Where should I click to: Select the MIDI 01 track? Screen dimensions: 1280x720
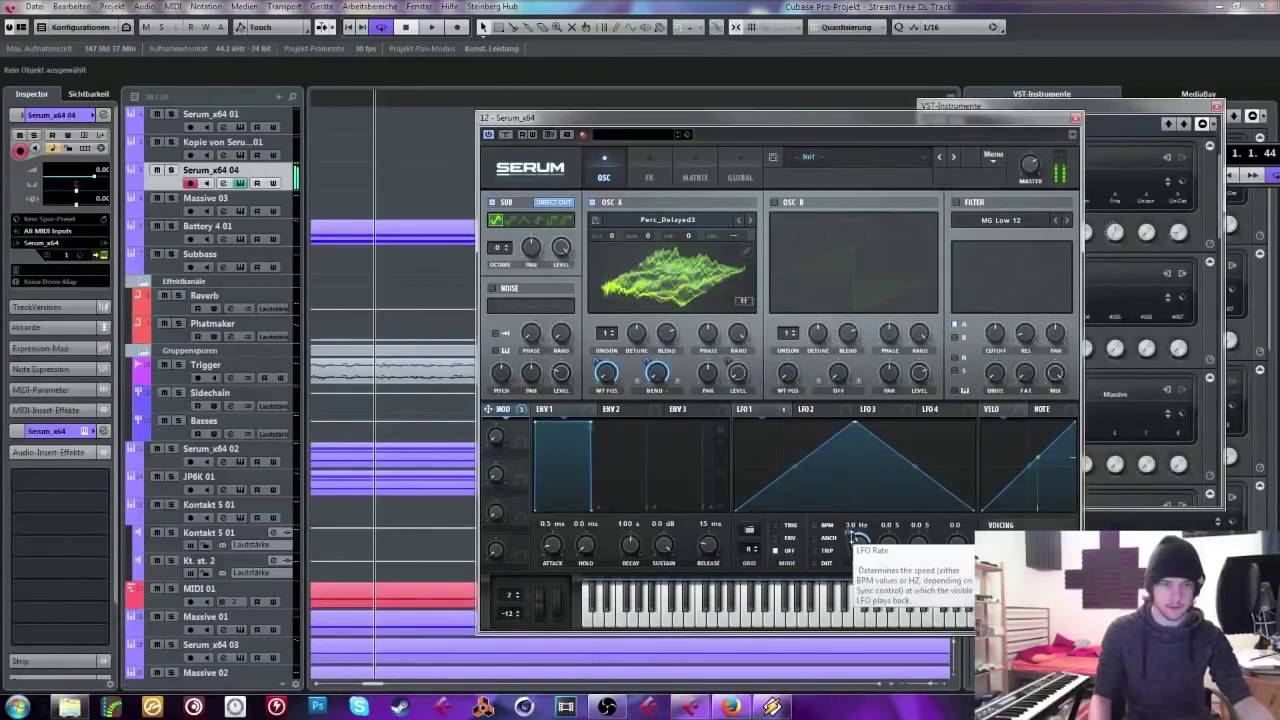point(199,589)
